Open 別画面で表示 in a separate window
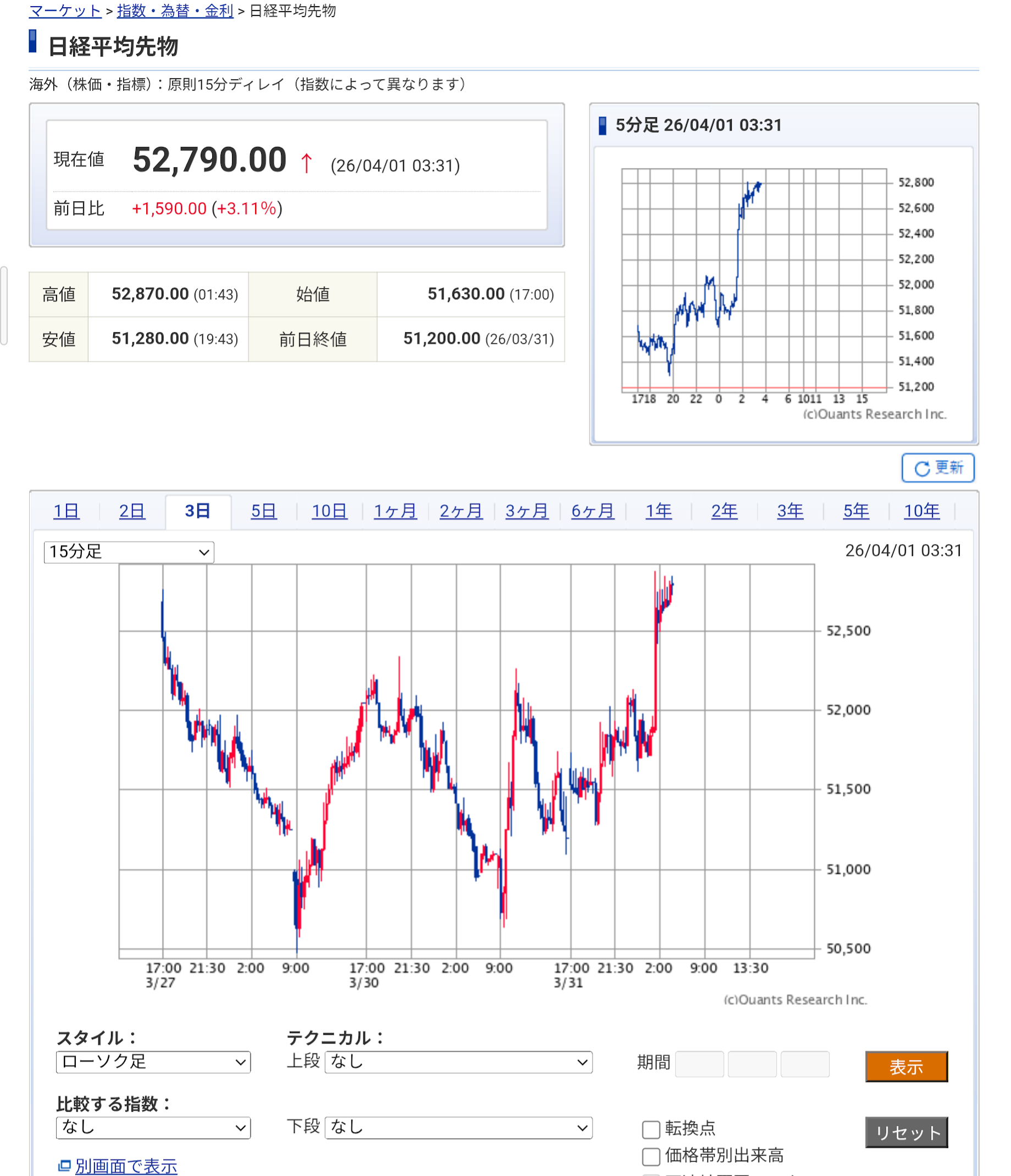The image size is (1011, 1176). pyautogui.click(x=125, y=1166)
